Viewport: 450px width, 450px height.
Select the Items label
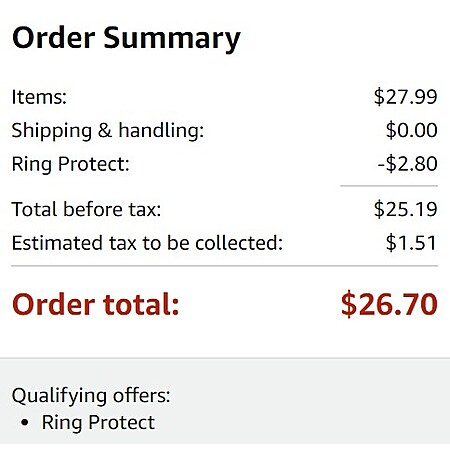pyautogui.click(x=39, y=97)
